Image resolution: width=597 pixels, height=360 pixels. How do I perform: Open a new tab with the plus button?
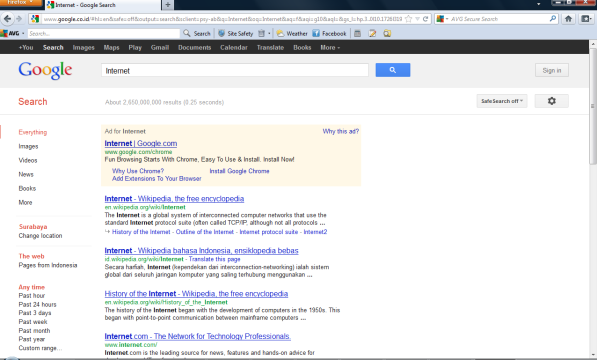168,5
